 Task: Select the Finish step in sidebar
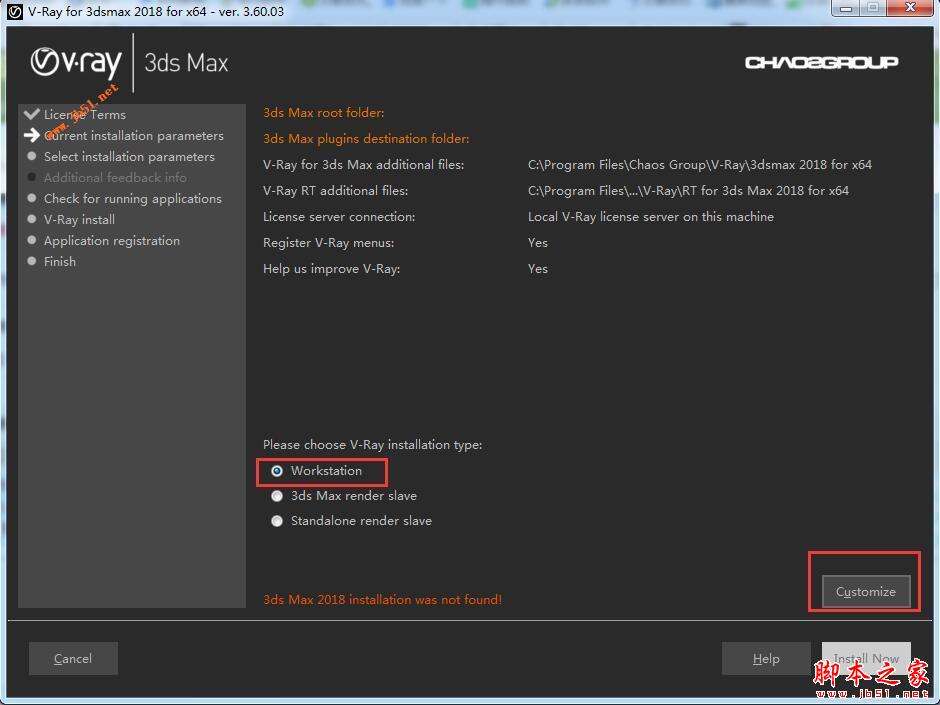tap(60, 261)
